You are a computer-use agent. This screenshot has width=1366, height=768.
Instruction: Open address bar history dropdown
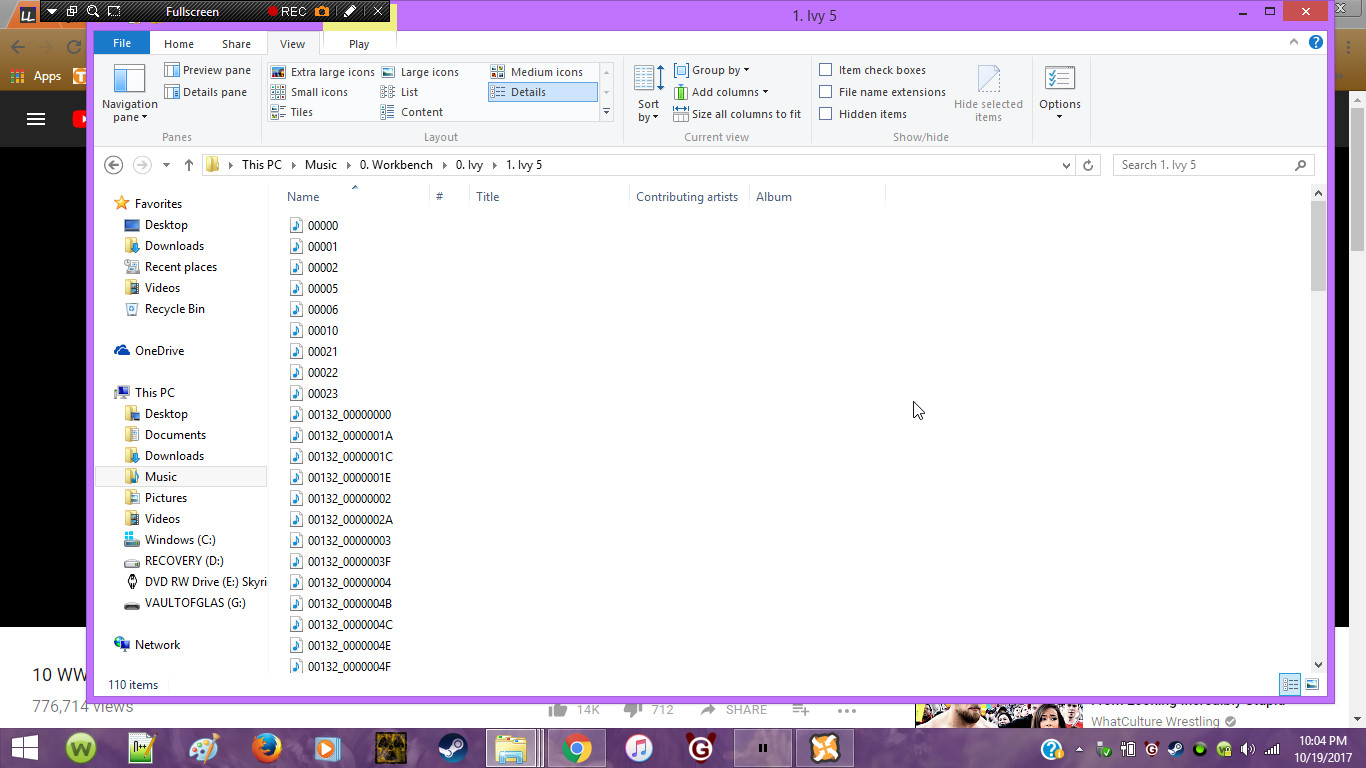coord(1066,165)
